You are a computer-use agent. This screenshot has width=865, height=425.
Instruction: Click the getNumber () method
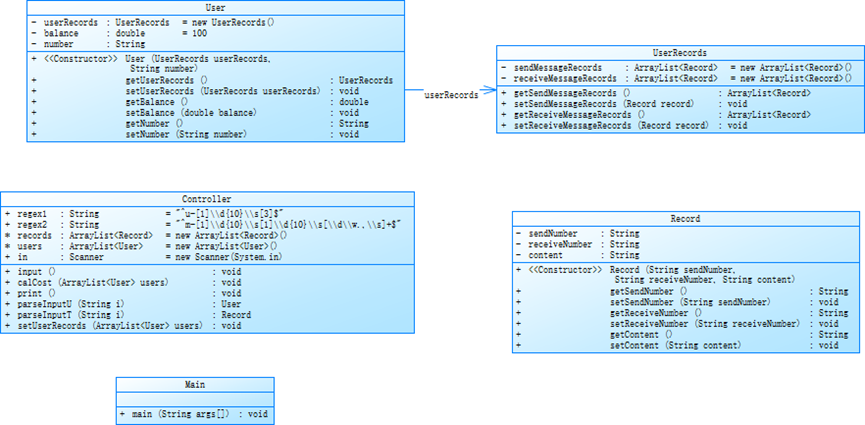[200, 124]
